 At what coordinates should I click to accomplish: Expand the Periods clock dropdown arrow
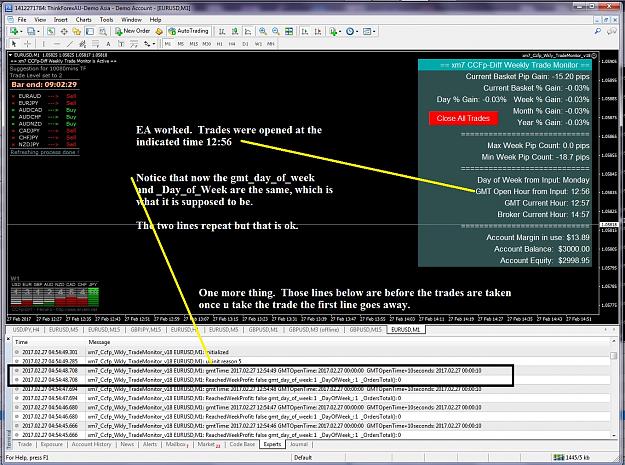coord(357,31)
